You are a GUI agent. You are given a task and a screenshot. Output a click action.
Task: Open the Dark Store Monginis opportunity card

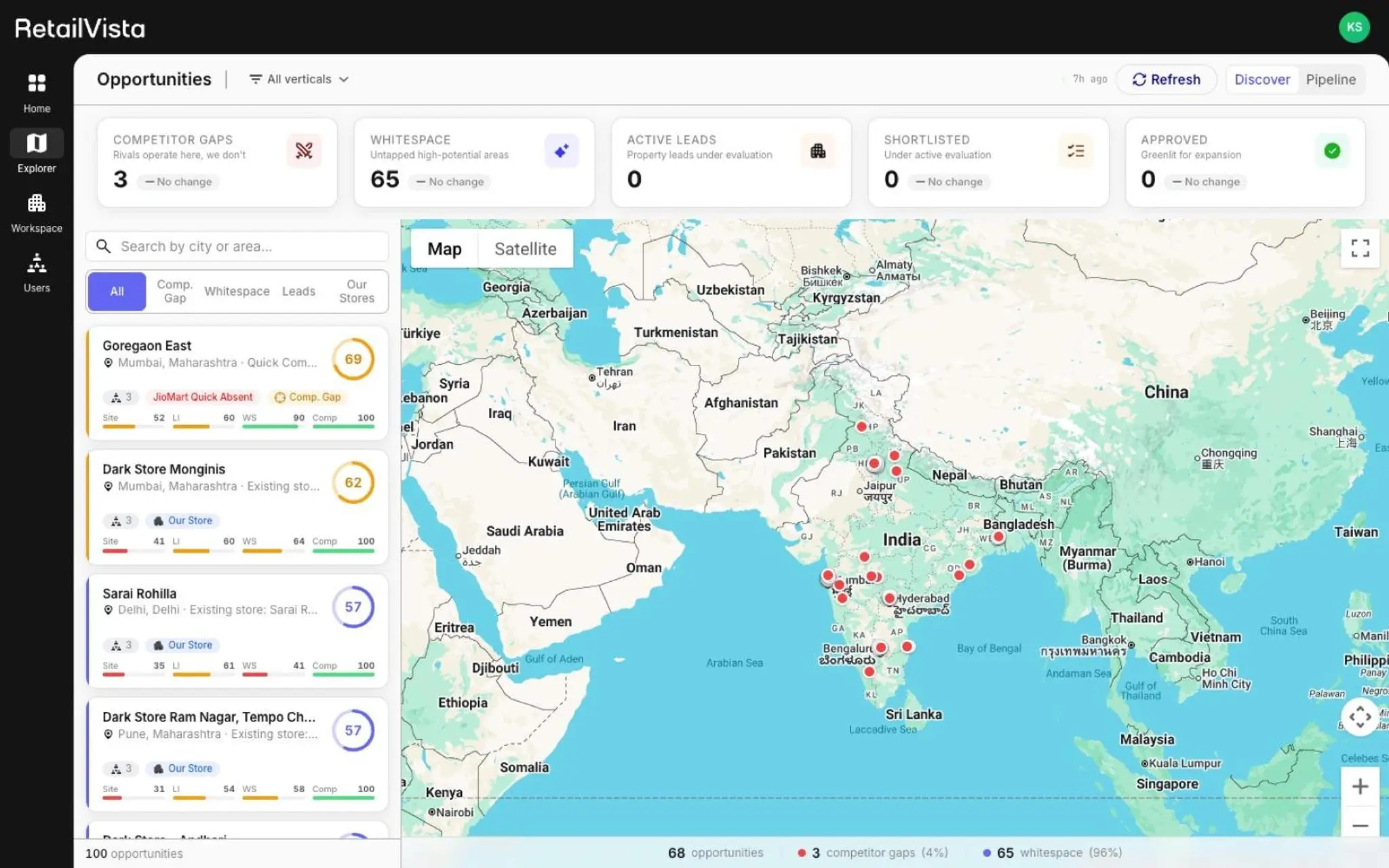click(237, 507)
